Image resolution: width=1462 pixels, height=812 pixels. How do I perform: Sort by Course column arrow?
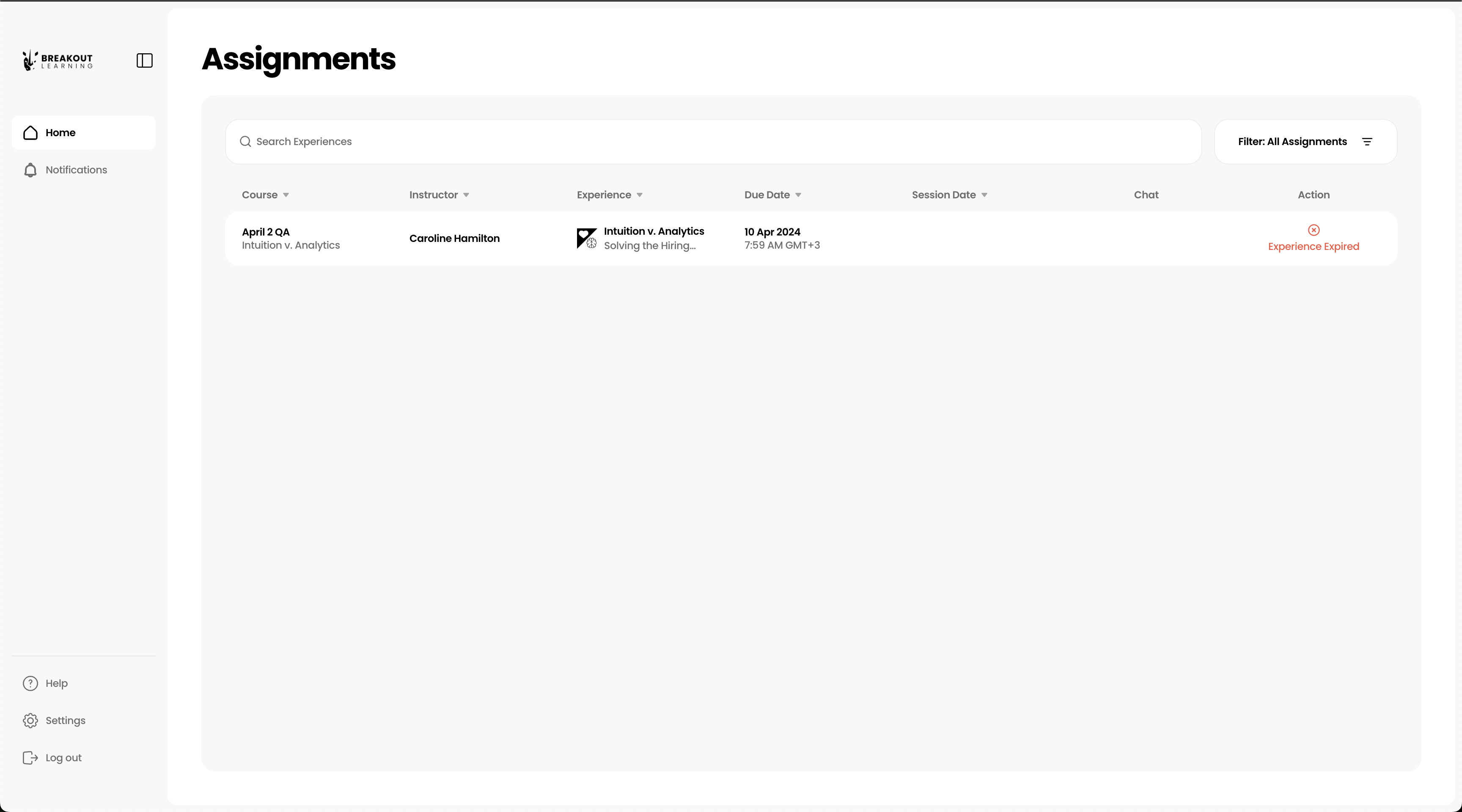point(286,195)
